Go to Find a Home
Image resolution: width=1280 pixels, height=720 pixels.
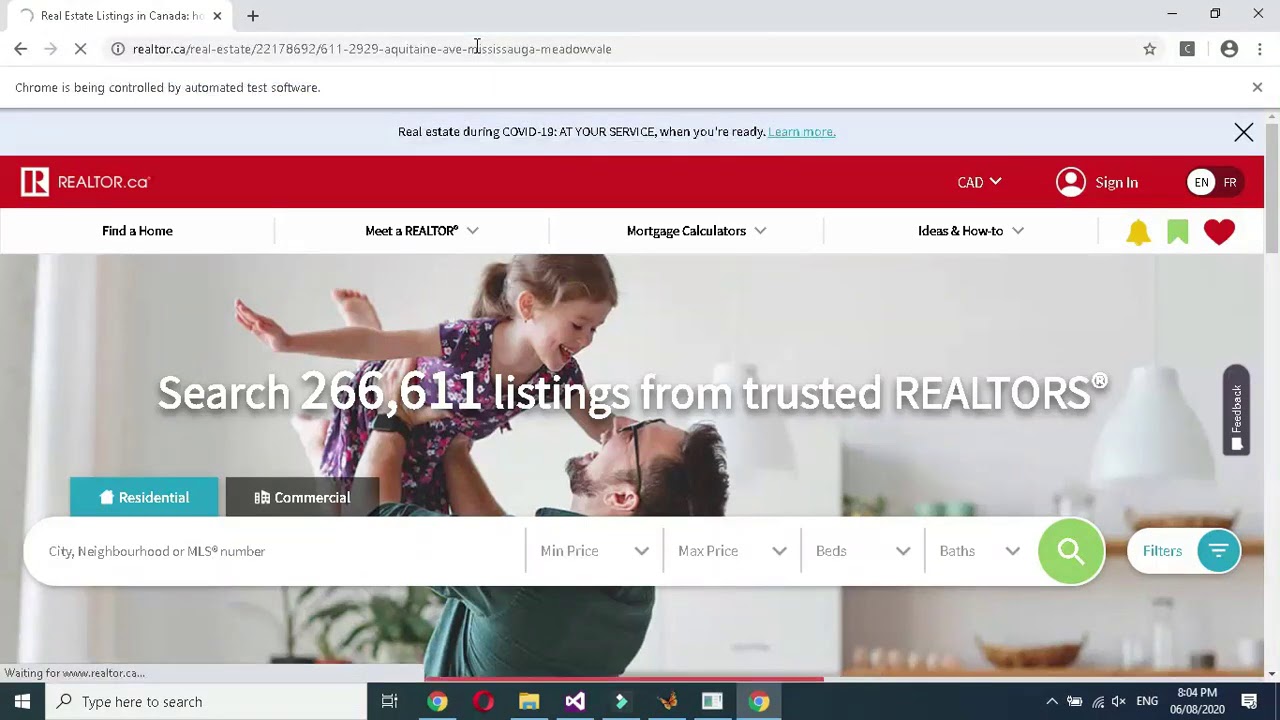137,231
